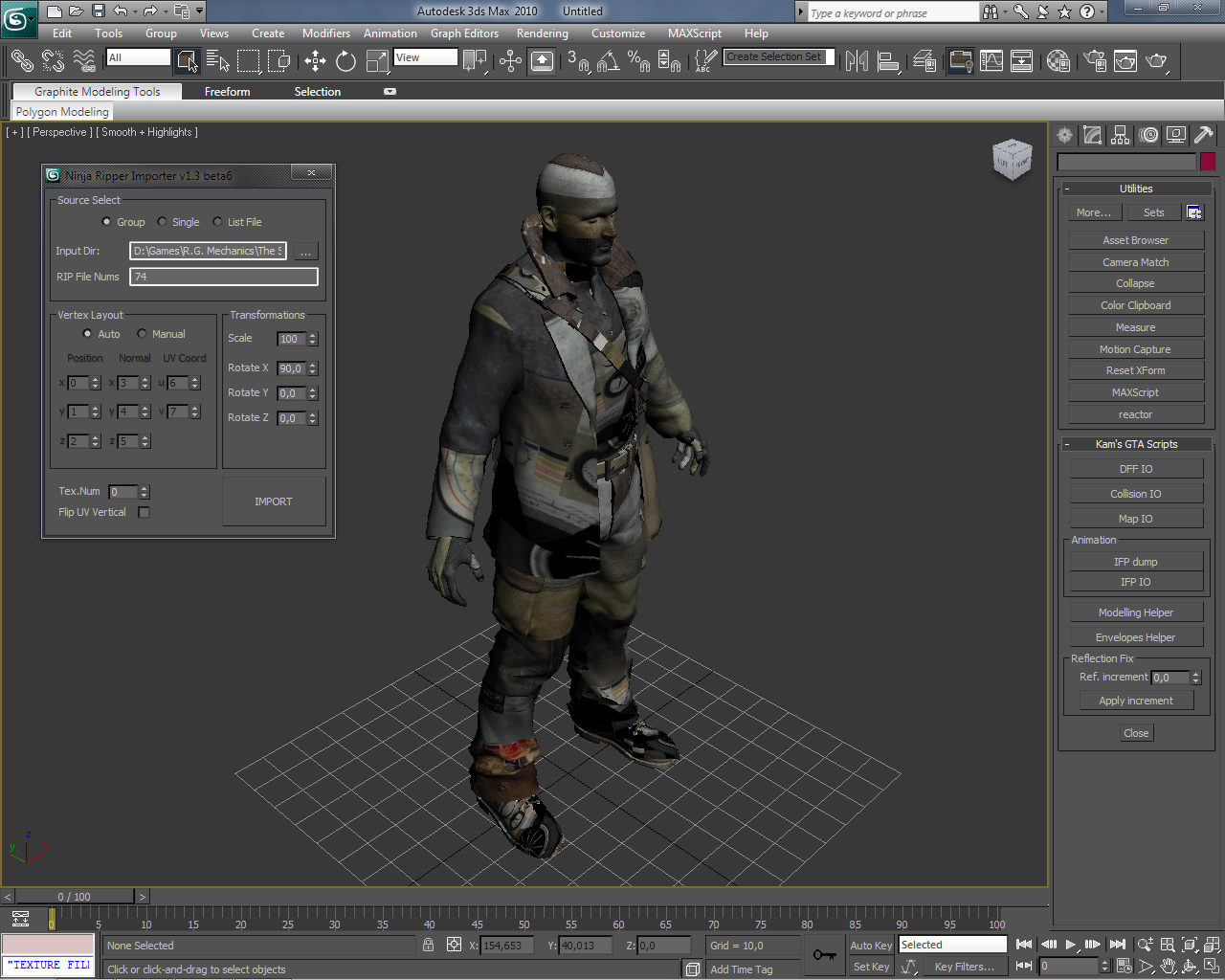Open the Rendering menu
The height and width of the screenshot is (980, 1225).
pos(543,33)
